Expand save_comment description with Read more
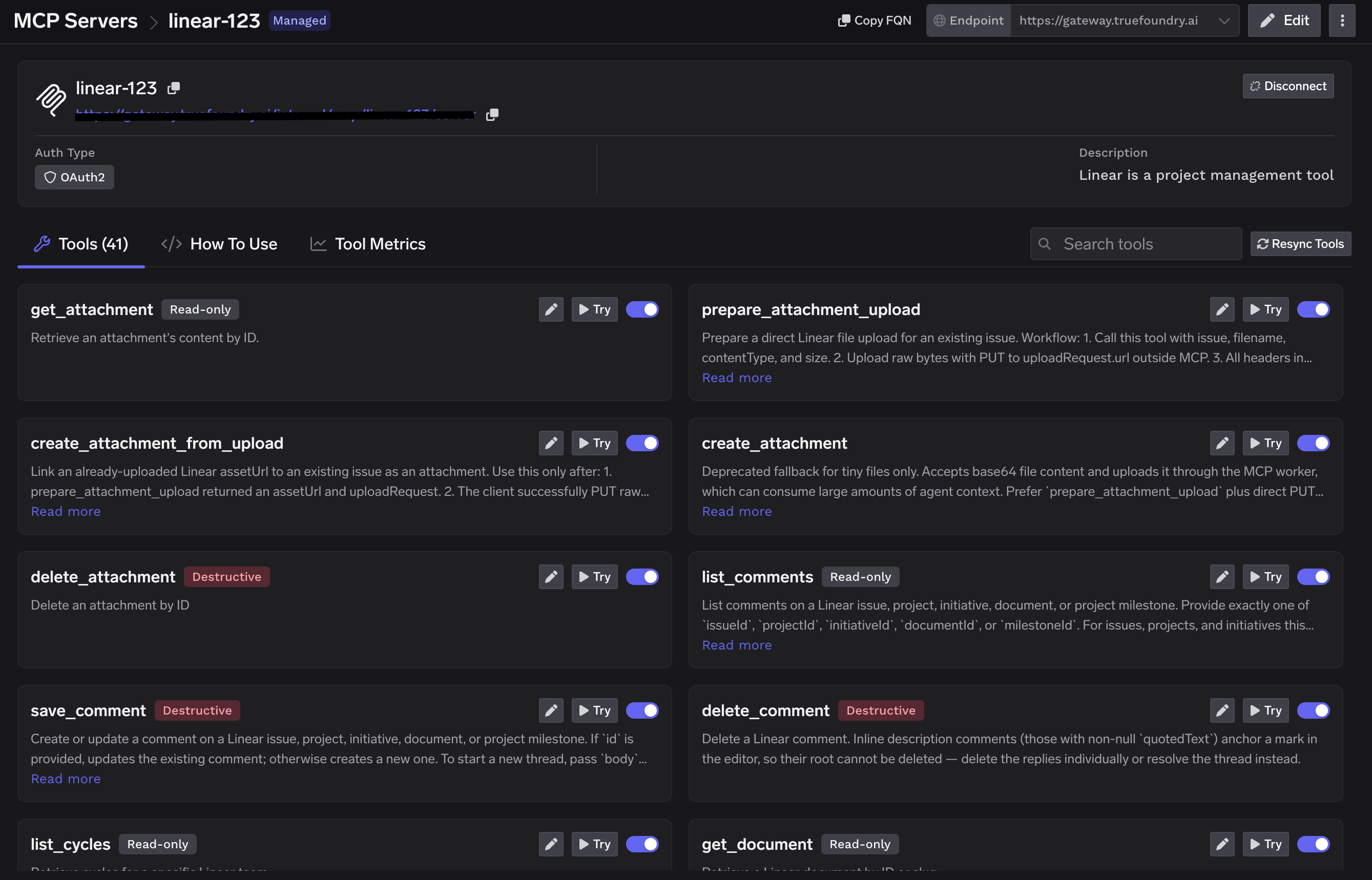The width and height of the screenshot is (1372, 880). click(x=66, y=779)
